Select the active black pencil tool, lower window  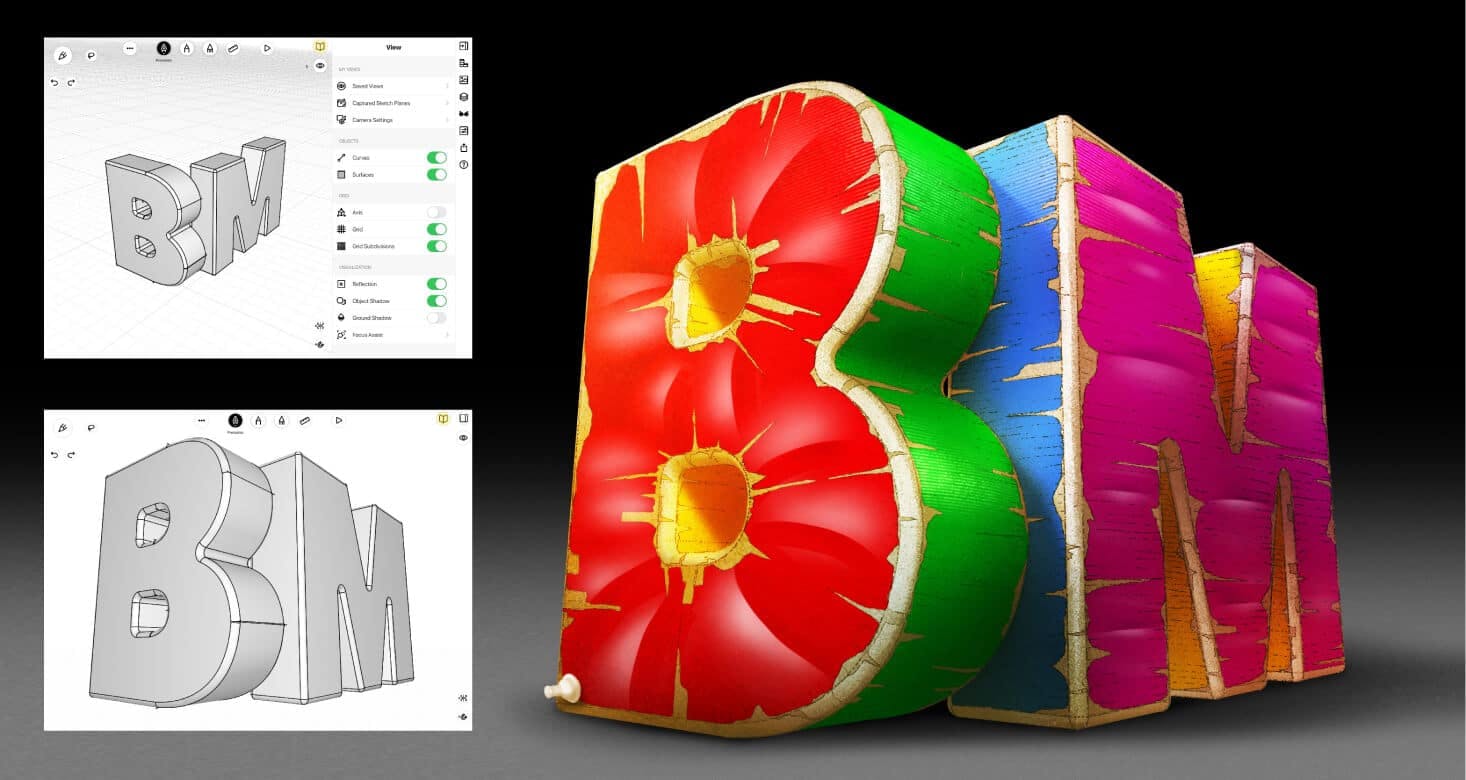[x=235, y=421]
